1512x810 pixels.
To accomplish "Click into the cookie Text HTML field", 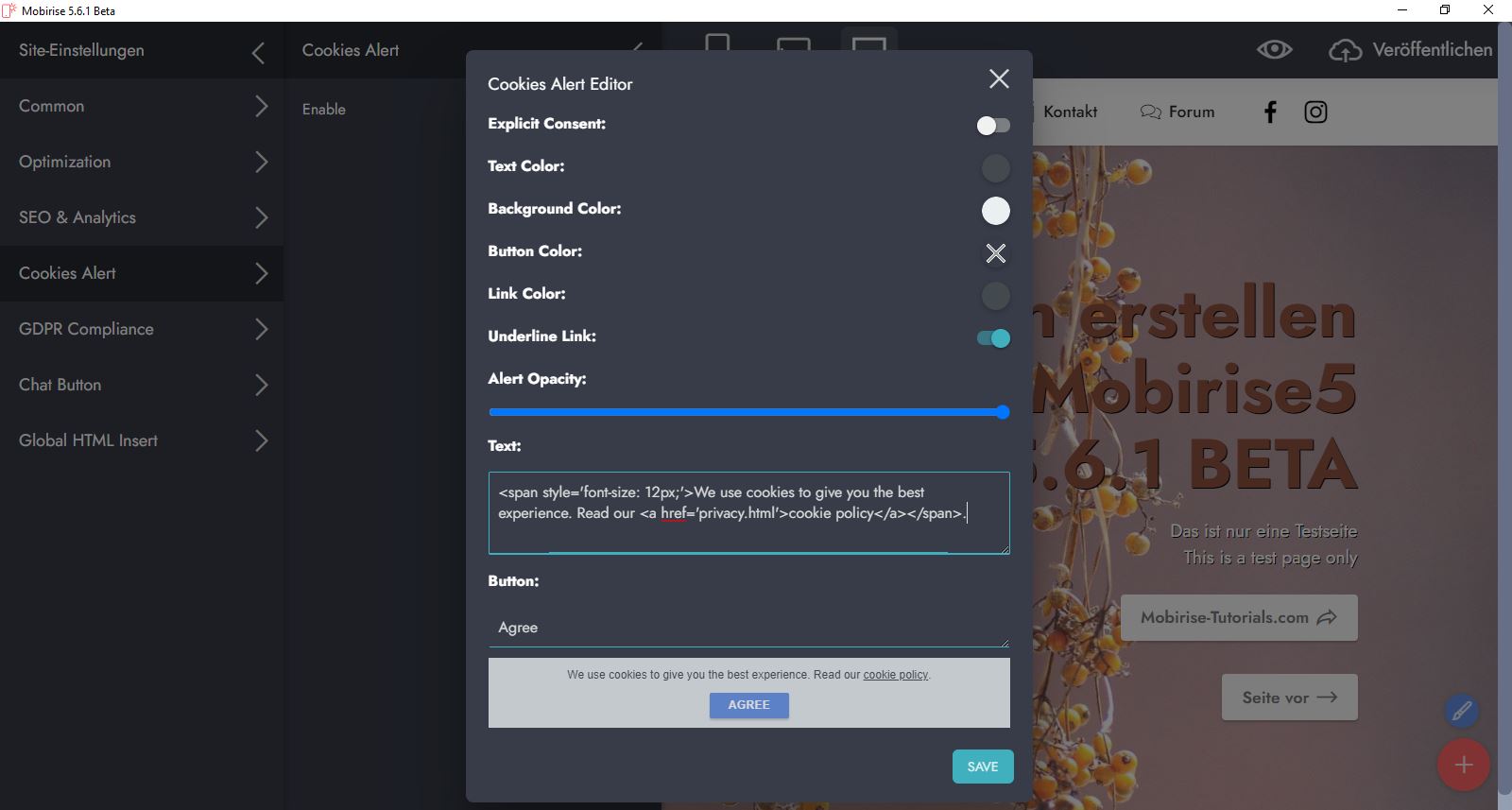I will point(748,512).
